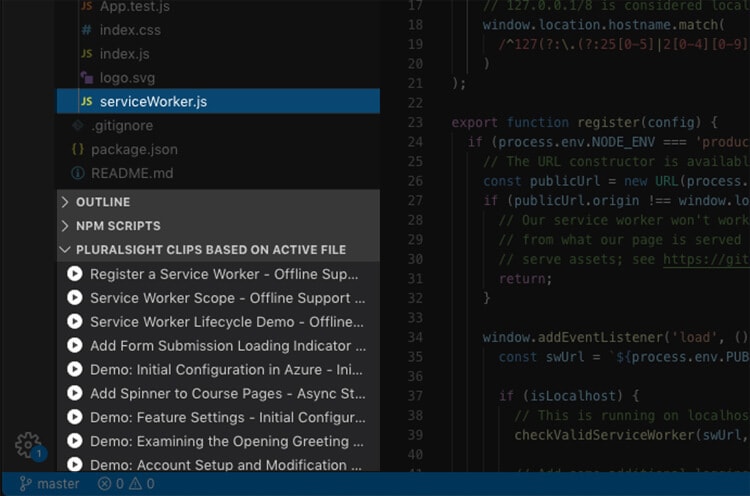Click 'Service Worker Lifecycle Demo' clip title

[x=192, y=322]
